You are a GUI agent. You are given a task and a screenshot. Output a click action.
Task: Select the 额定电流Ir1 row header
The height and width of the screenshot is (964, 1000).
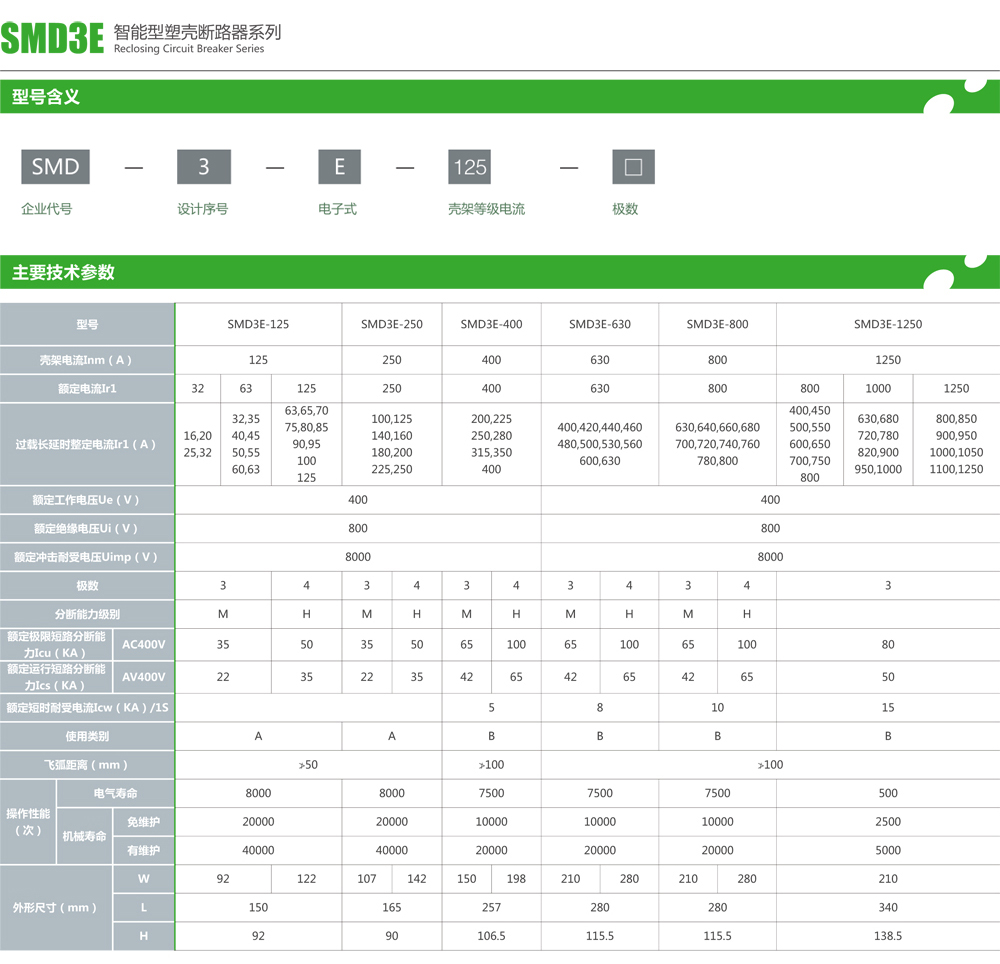87,389
